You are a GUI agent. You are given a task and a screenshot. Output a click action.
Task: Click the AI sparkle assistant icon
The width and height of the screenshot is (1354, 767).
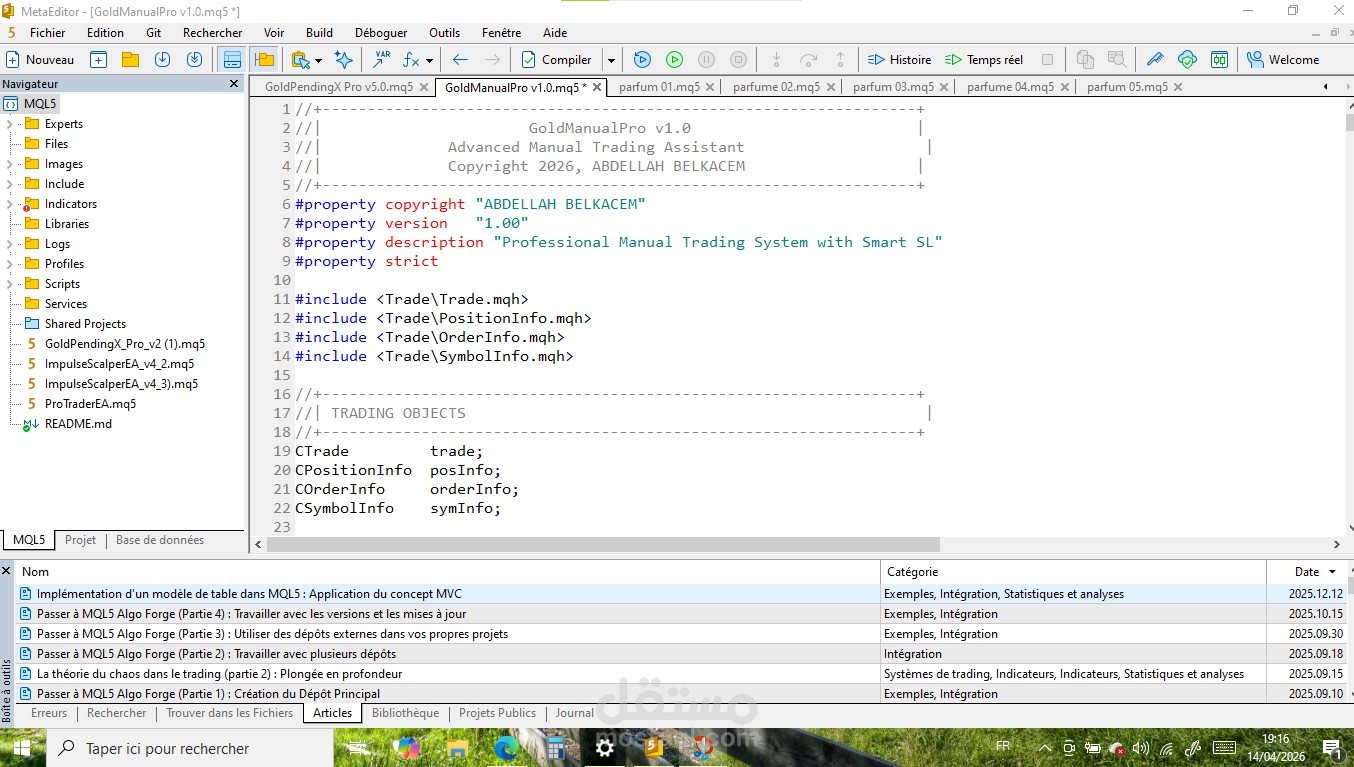344,60
